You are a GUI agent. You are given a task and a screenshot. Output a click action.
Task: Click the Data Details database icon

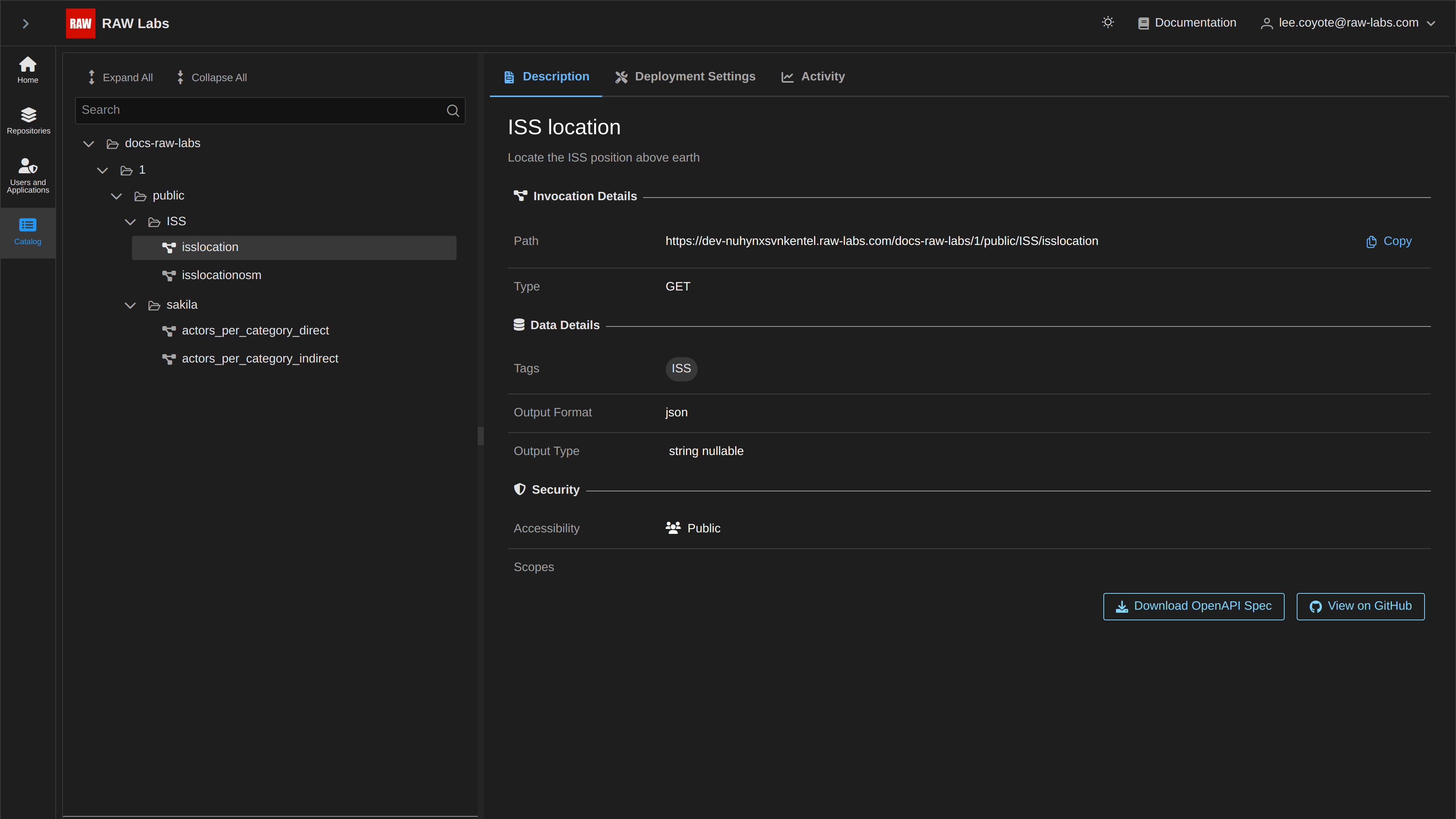519,325
